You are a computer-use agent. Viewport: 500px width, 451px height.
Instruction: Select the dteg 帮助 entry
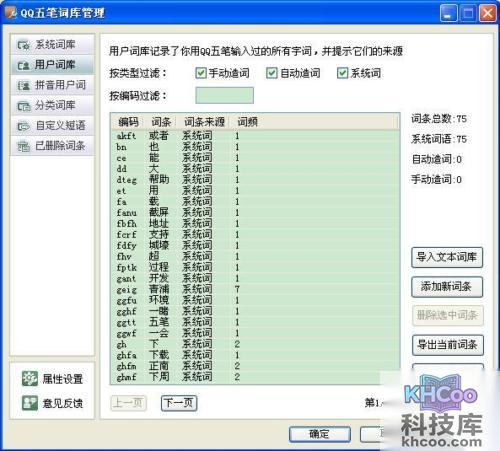(x=255, y=180)
